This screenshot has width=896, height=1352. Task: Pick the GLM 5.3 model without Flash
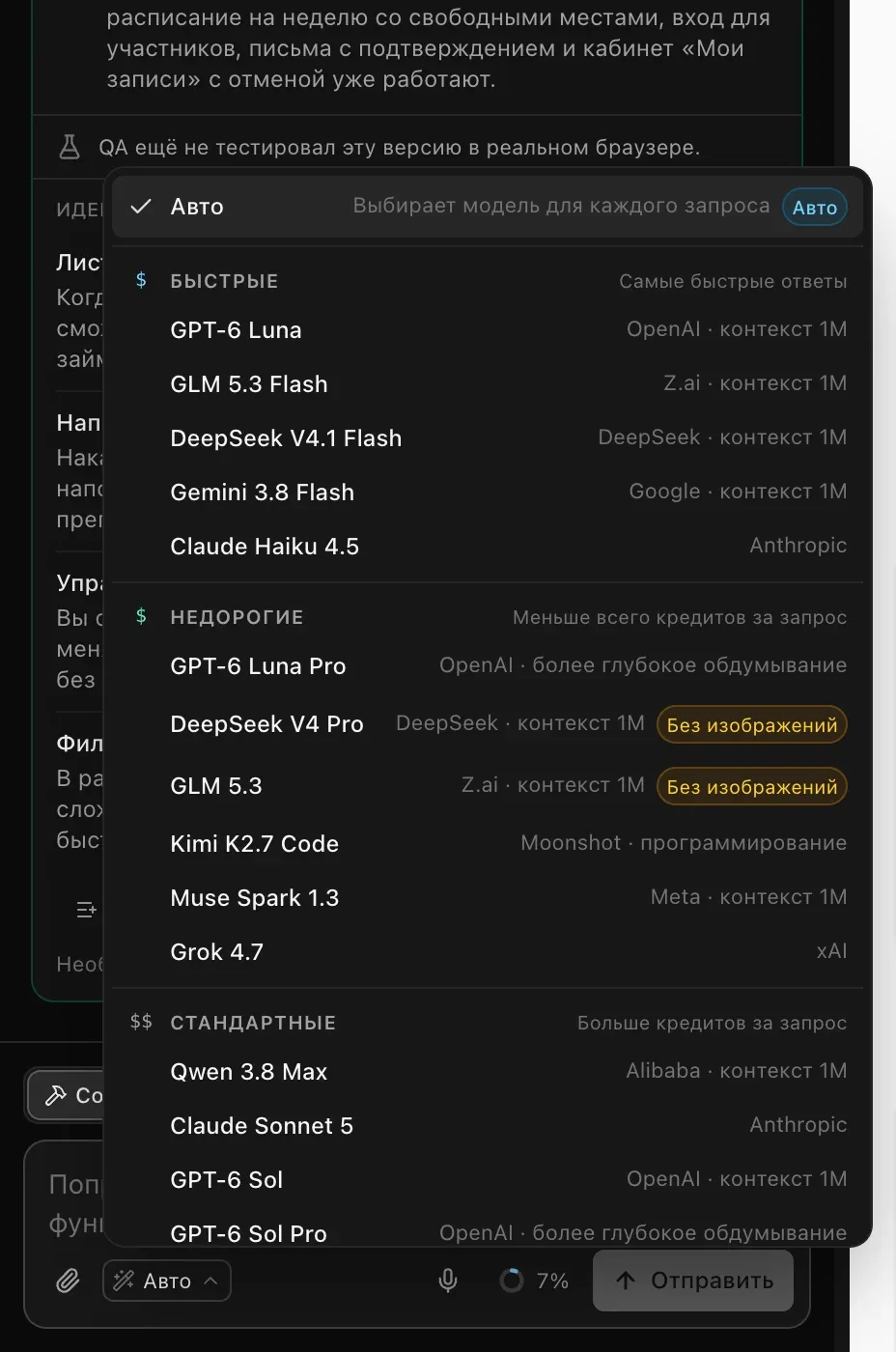click(488, 786)
